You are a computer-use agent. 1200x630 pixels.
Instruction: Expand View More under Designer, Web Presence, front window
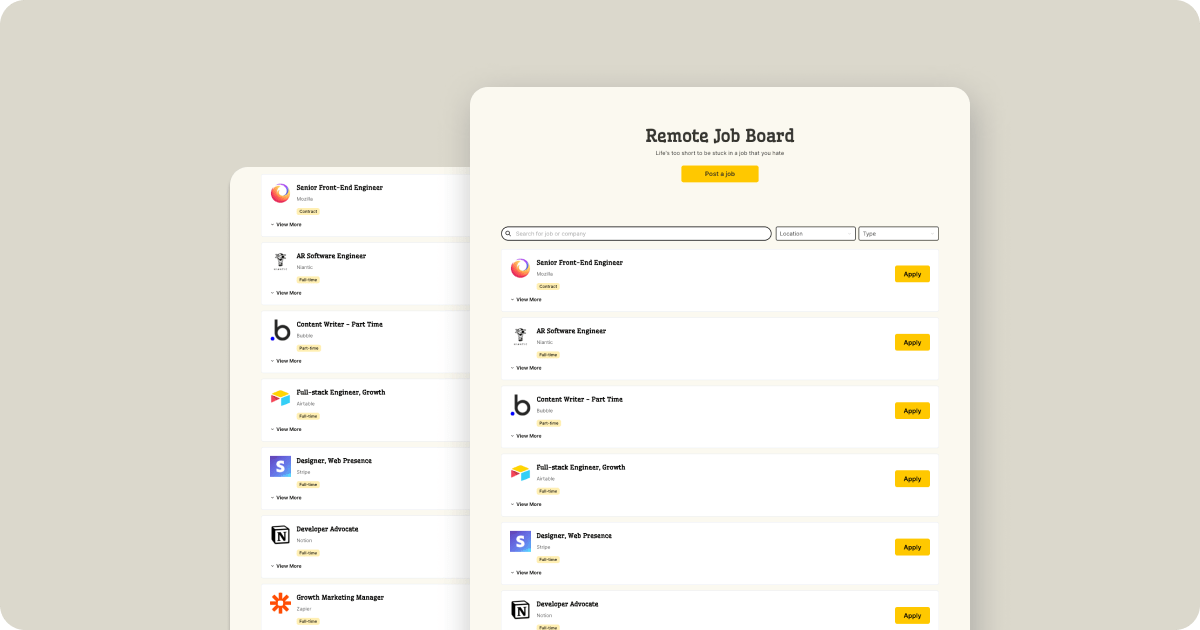pyautogui.click(x=526, y=572)
